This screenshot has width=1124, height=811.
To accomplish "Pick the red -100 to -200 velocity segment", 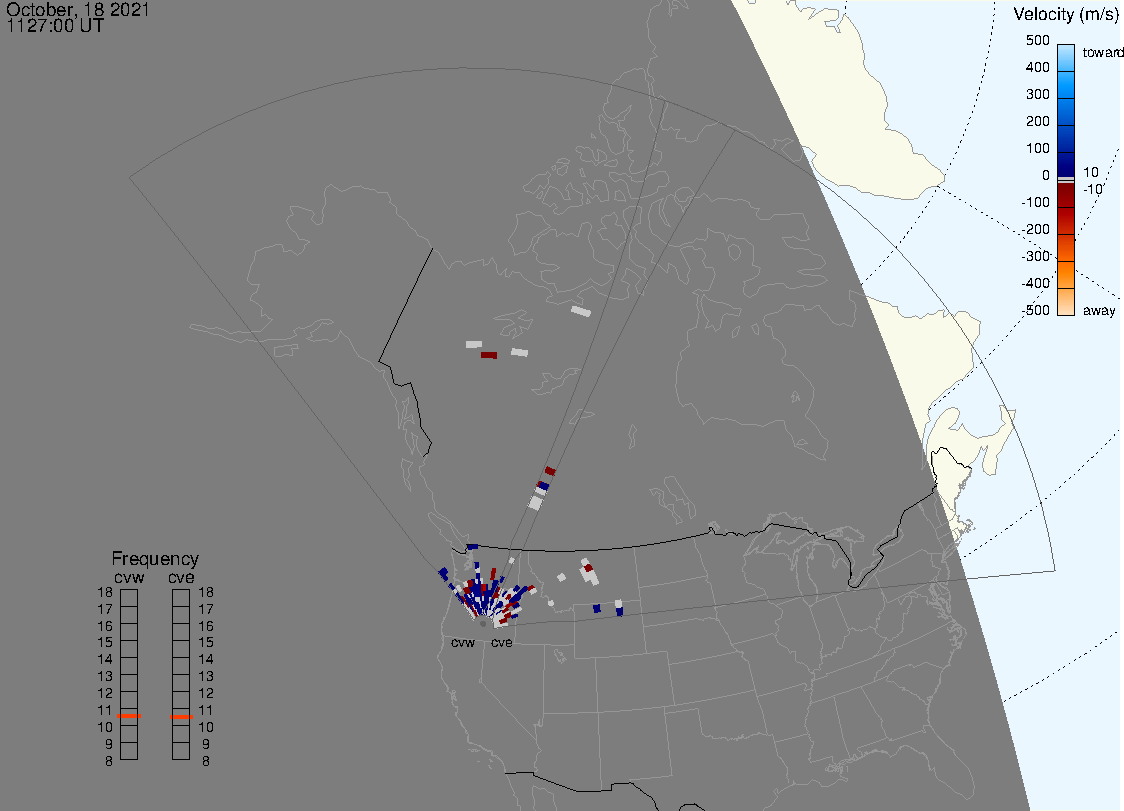I will coord(1066,221).
